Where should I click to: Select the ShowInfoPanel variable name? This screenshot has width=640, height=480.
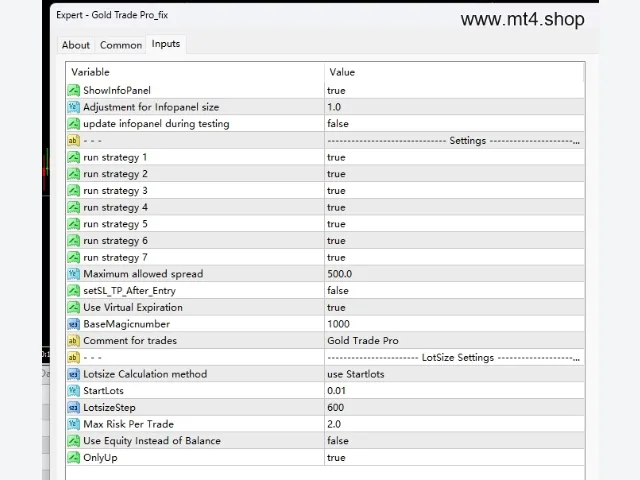point(117,90)
